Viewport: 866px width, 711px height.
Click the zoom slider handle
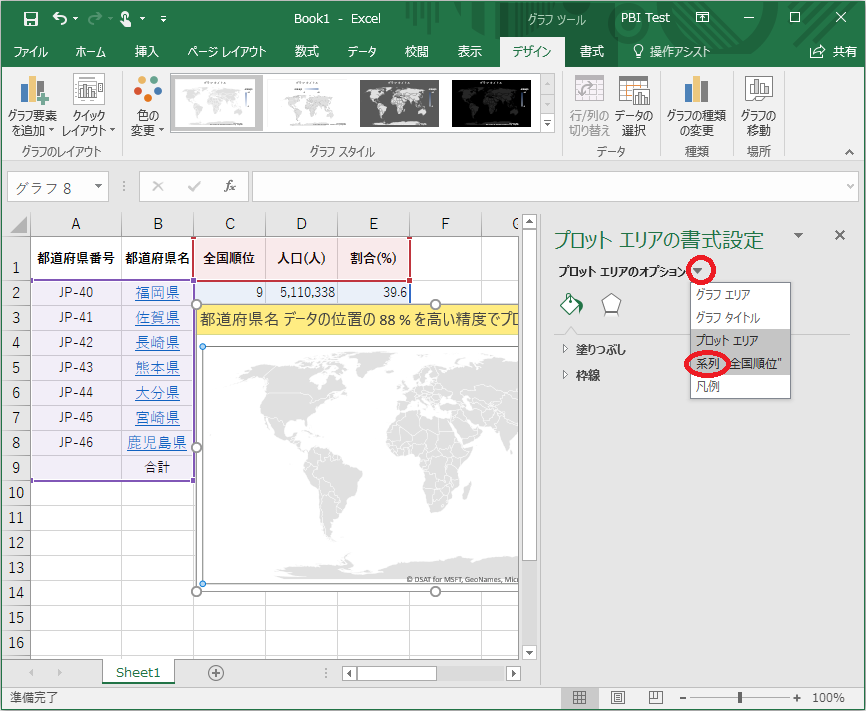[x=740, y=697]
